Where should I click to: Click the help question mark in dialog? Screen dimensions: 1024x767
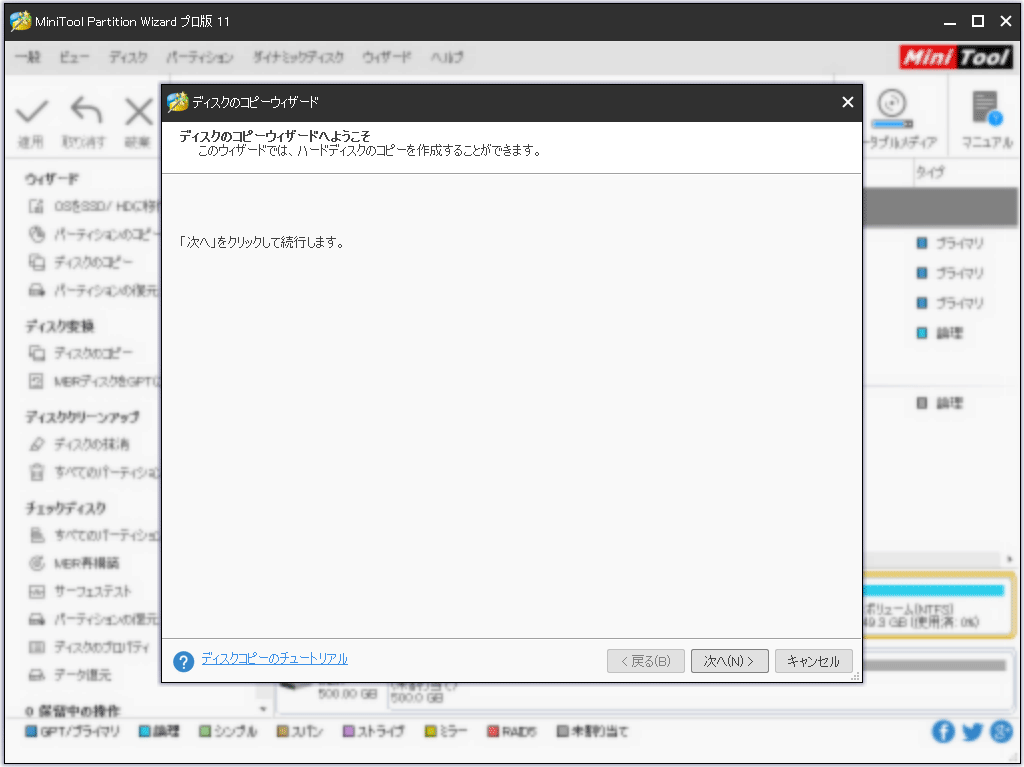point(182,661)
